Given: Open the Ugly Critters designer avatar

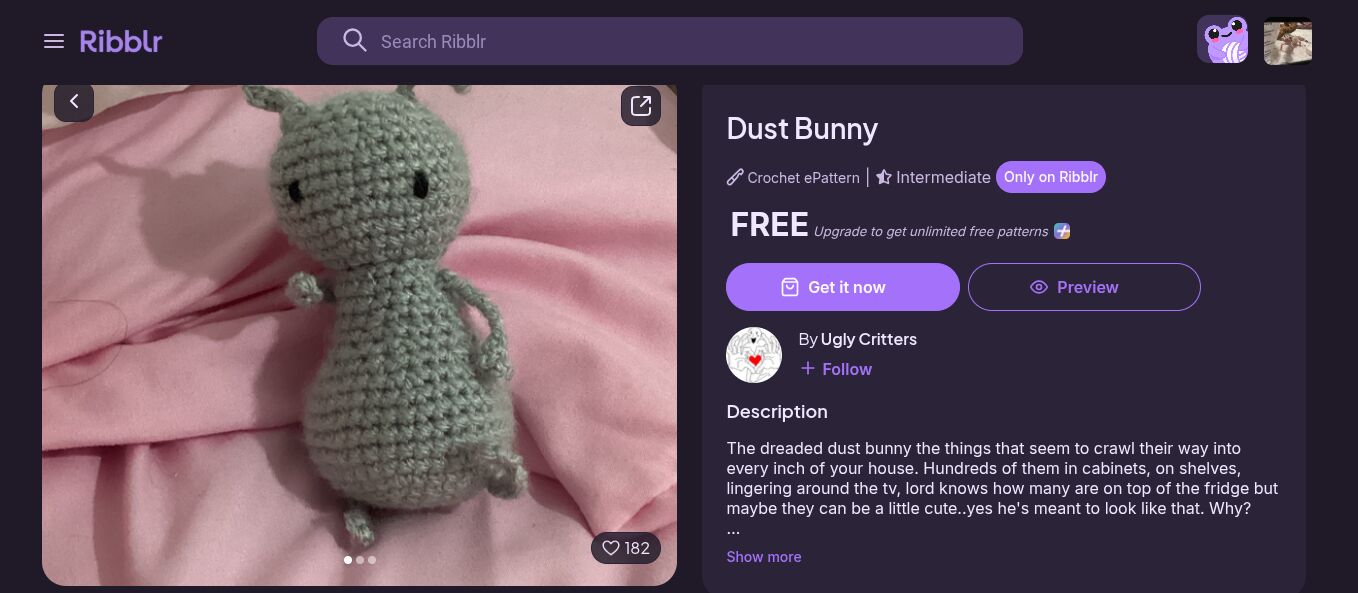Looking at the screenshot, I should [x=754, y=355].
